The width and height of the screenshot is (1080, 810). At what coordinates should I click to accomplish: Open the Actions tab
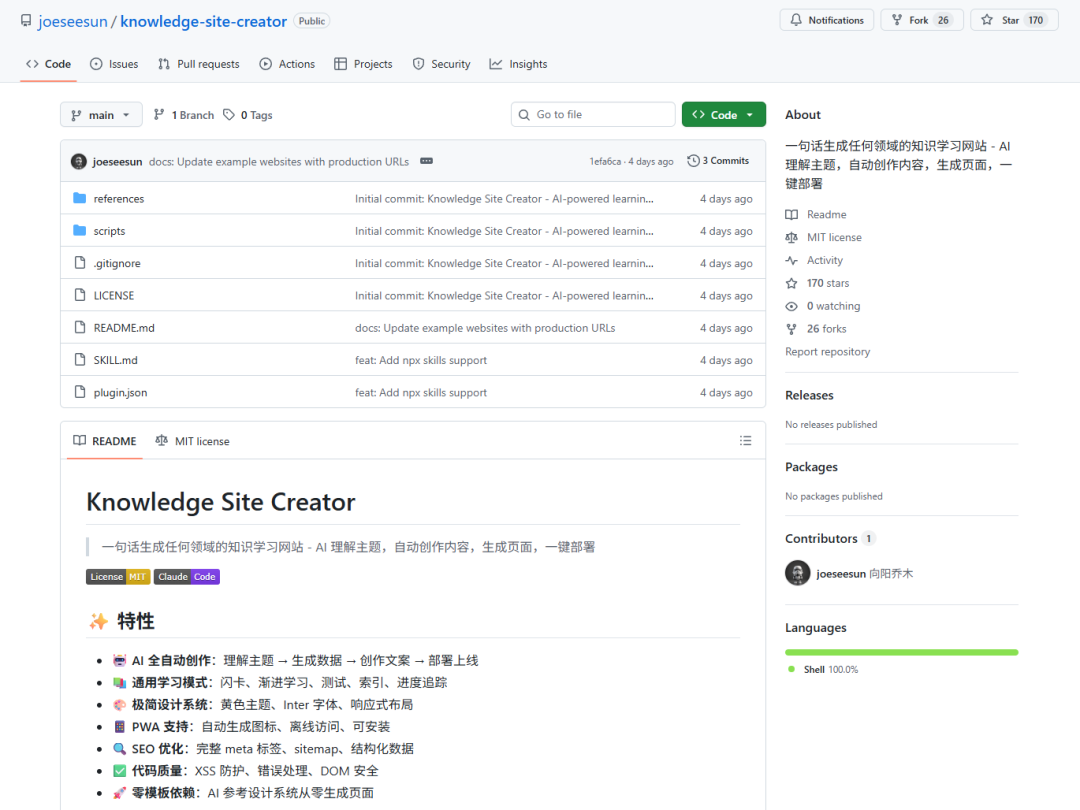click(x=287, y=64)
